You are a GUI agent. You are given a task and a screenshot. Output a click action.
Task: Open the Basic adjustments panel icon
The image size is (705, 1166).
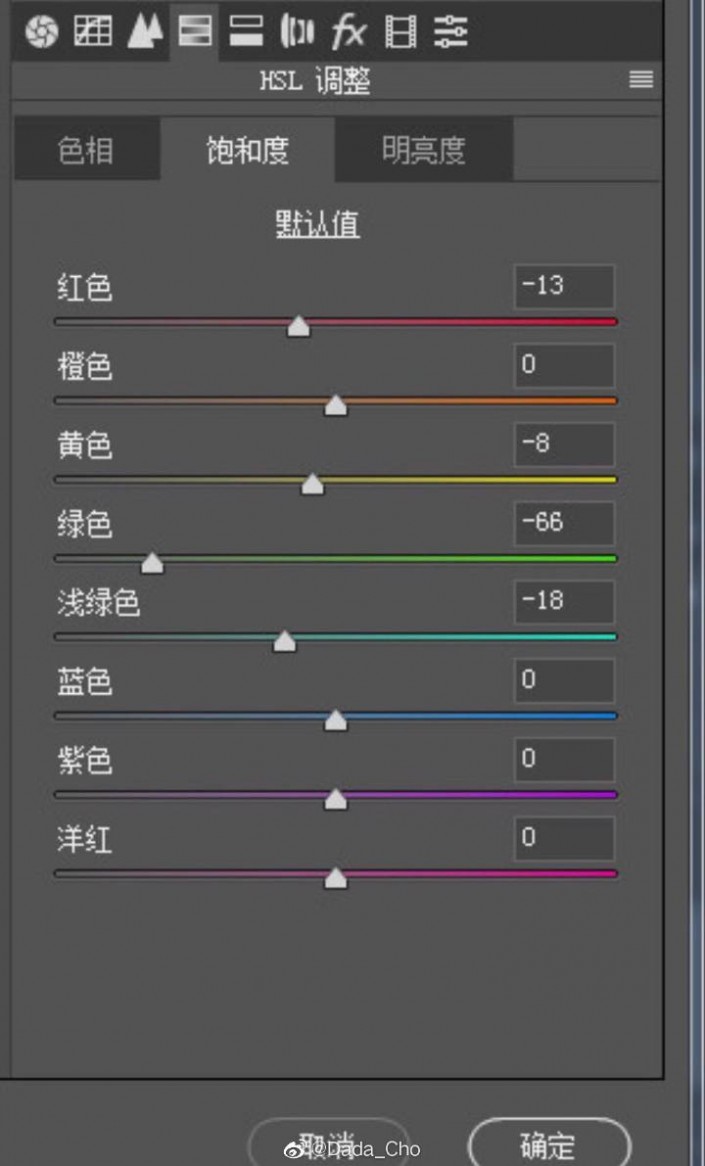pyautogui.click(x=38, y=32)
